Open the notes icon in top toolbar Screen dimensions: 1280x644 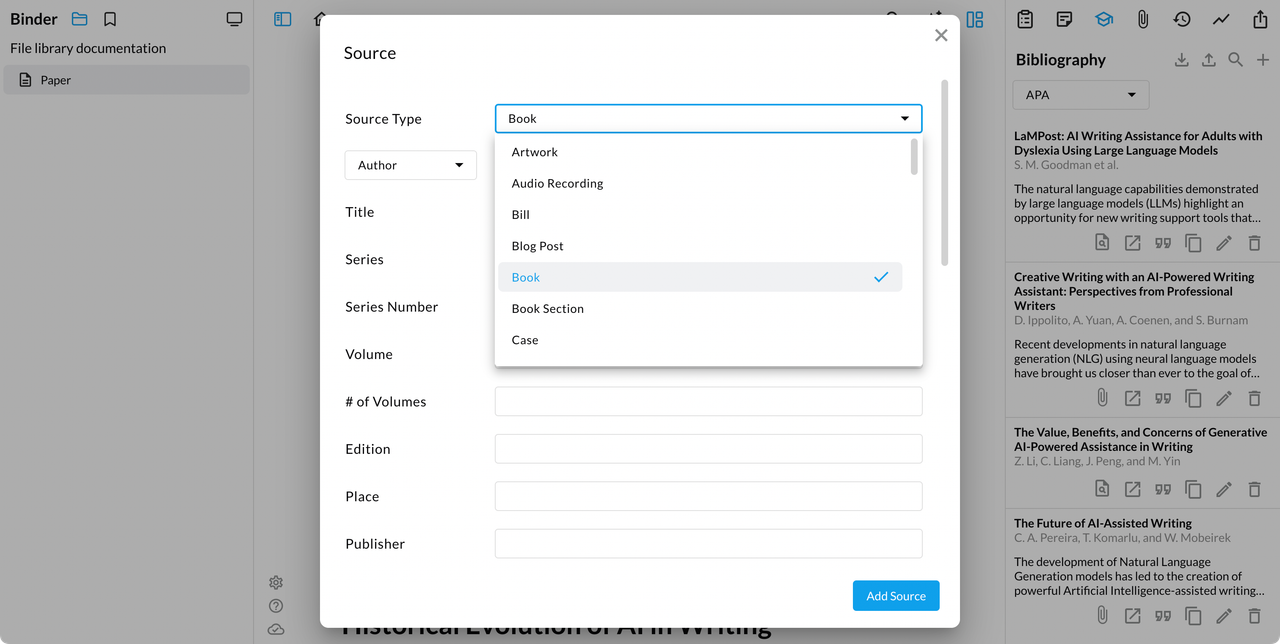(x=1064, y=19)
